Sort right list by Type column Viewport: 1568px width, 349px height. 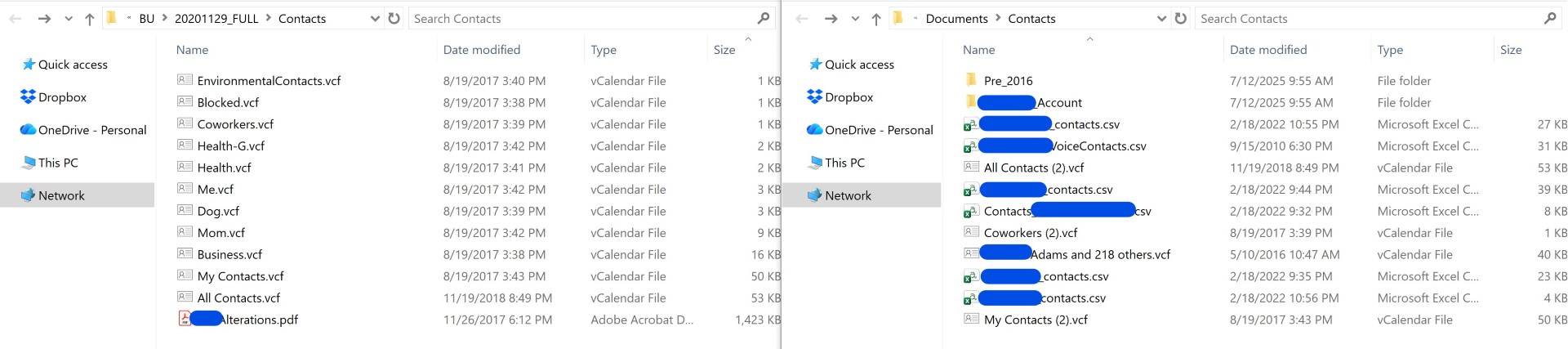[x=1390, y=50]
